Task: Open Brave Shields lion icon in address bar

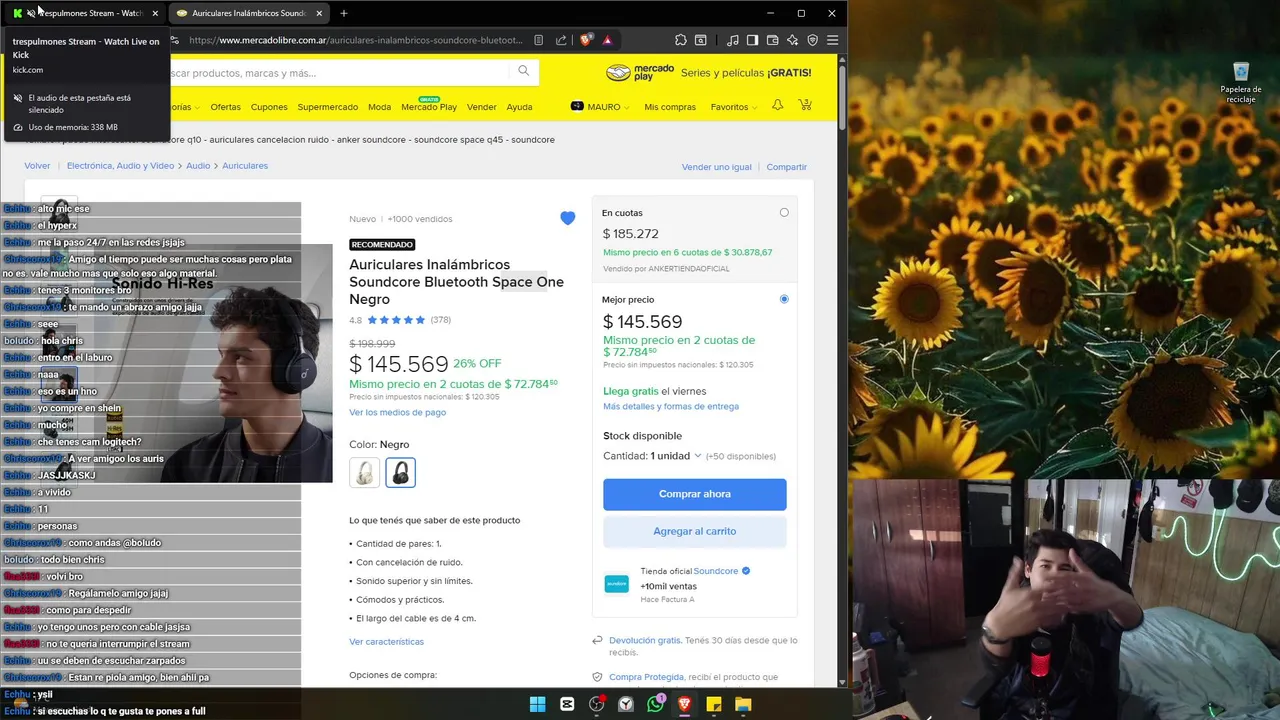Action: click(586, 40)
